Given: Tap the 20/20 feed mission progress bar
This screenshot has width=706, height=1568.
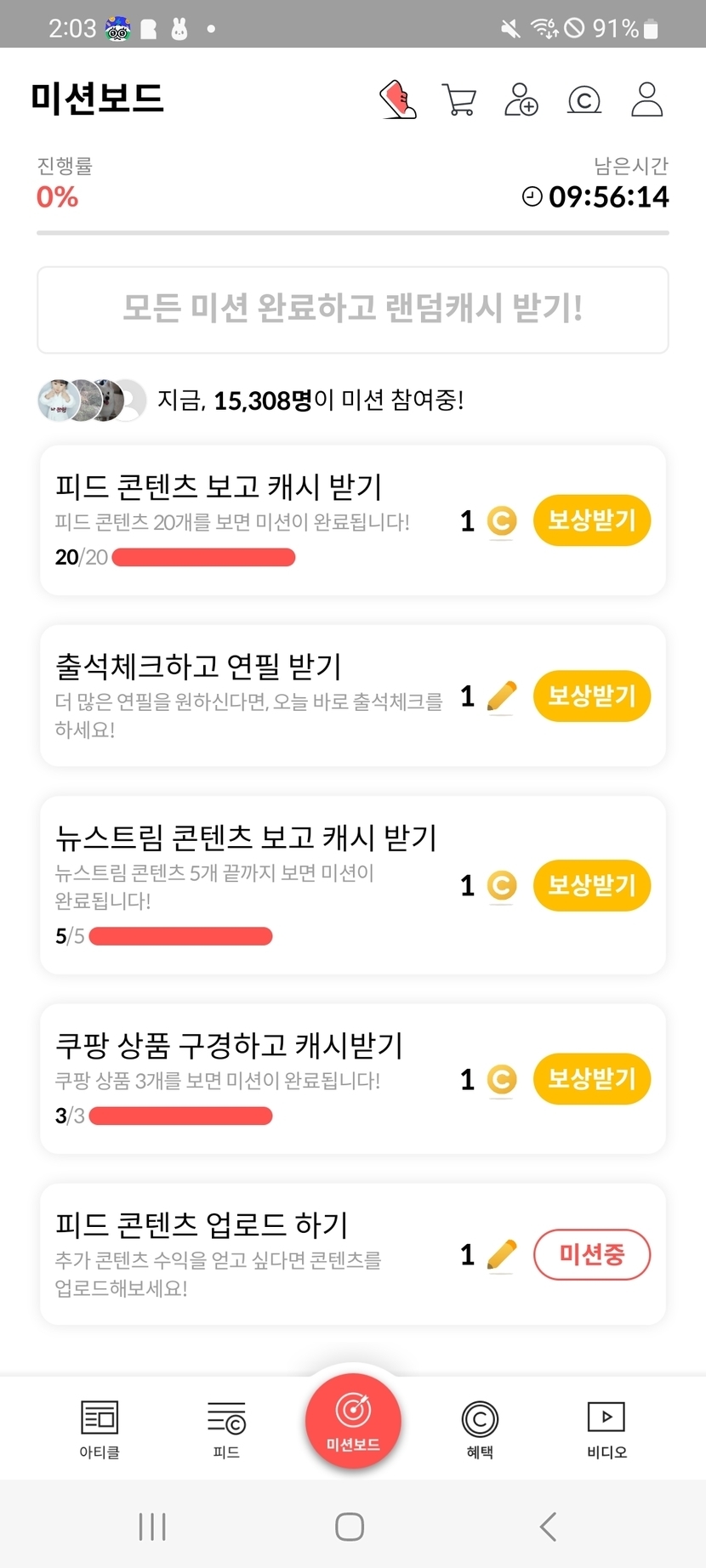Looking at the screenshot, I should click(203, 558).
